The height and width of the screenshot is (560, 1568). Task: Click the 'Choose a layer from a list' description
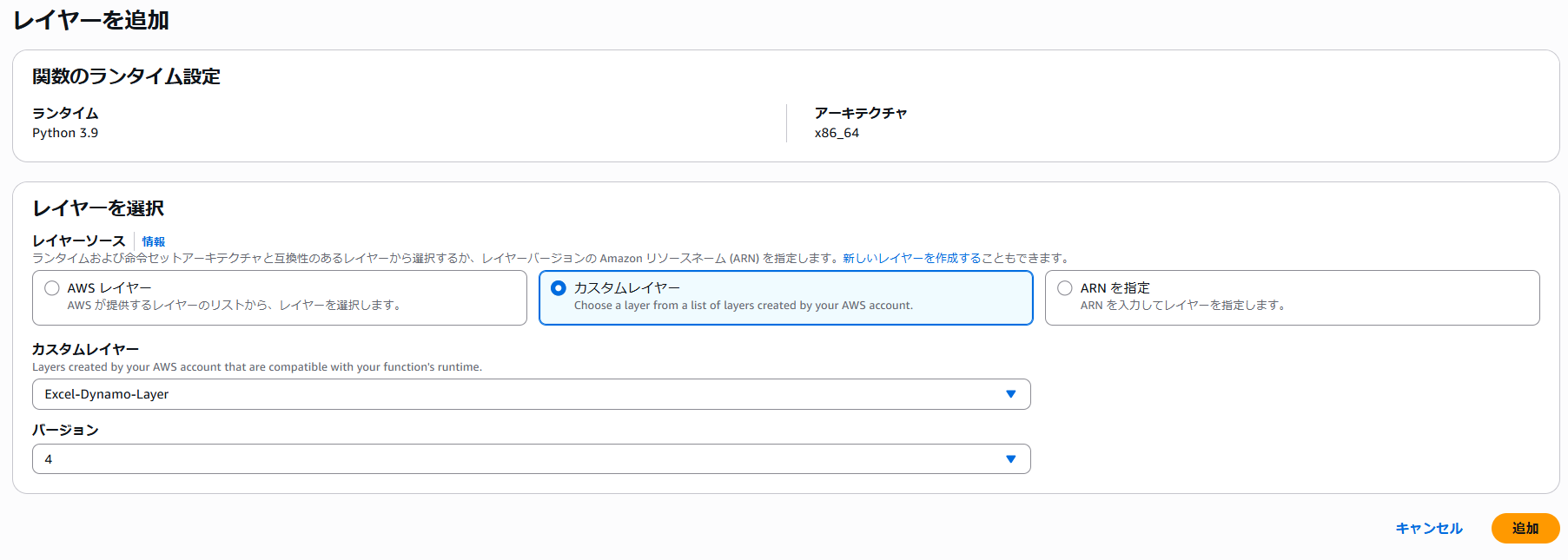coord(744,306)
